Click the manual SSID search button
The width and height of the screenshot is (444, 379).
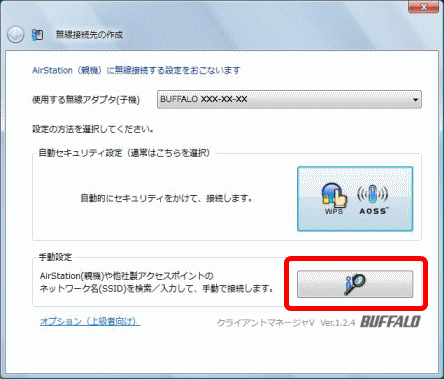[x=355, y=284]
